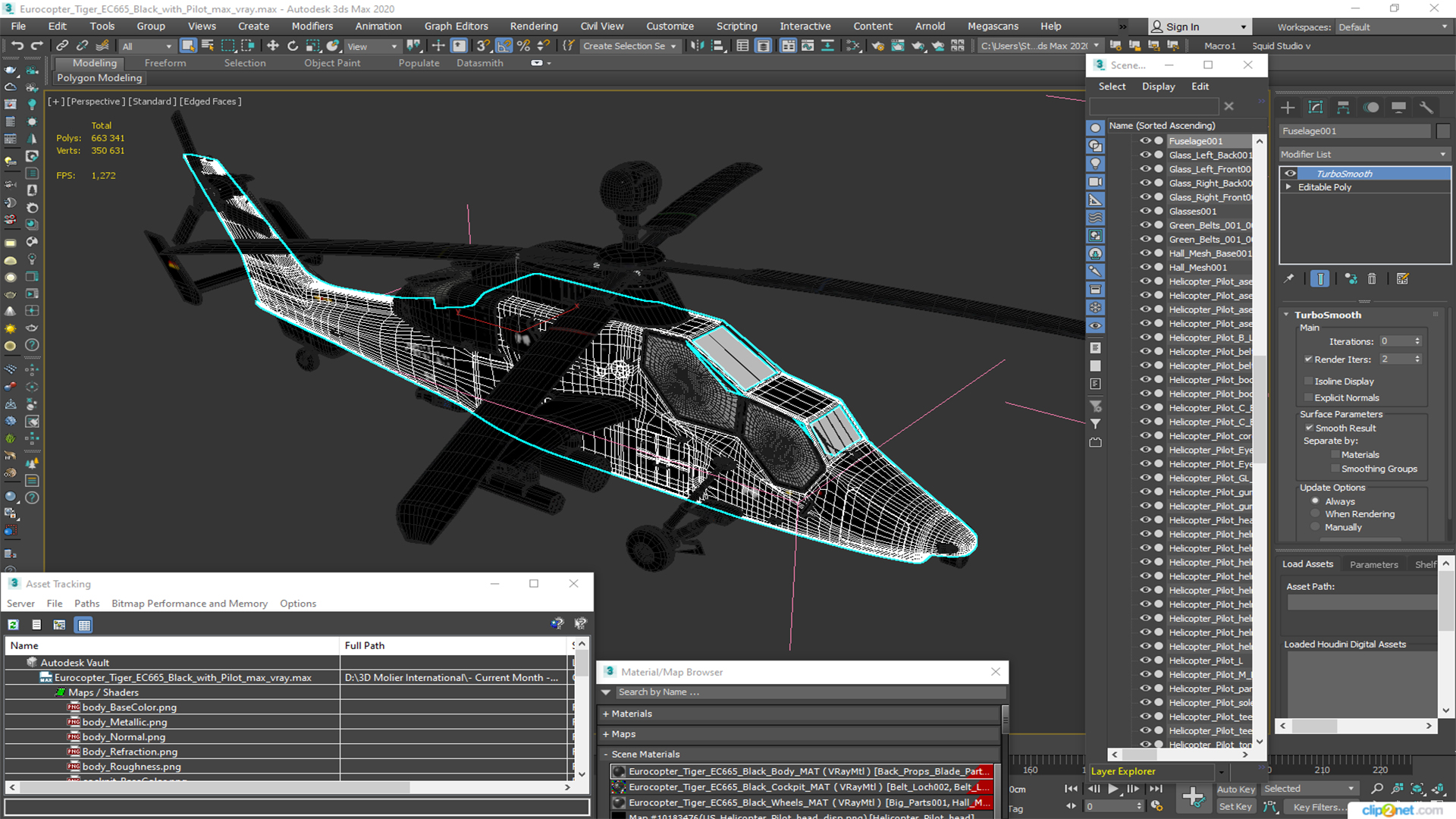Open the Graph Editors menu

456,26
